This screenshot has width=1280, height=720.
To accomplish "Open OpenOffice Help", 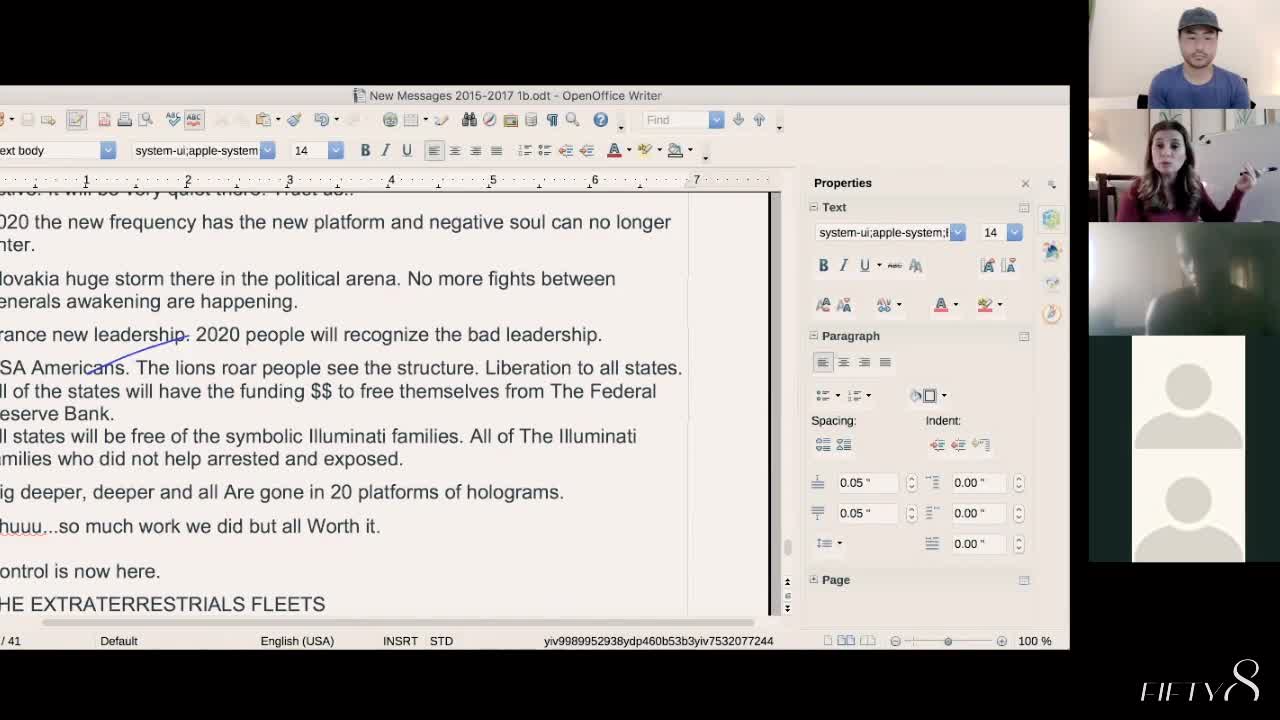I will (x=600, y=120).
